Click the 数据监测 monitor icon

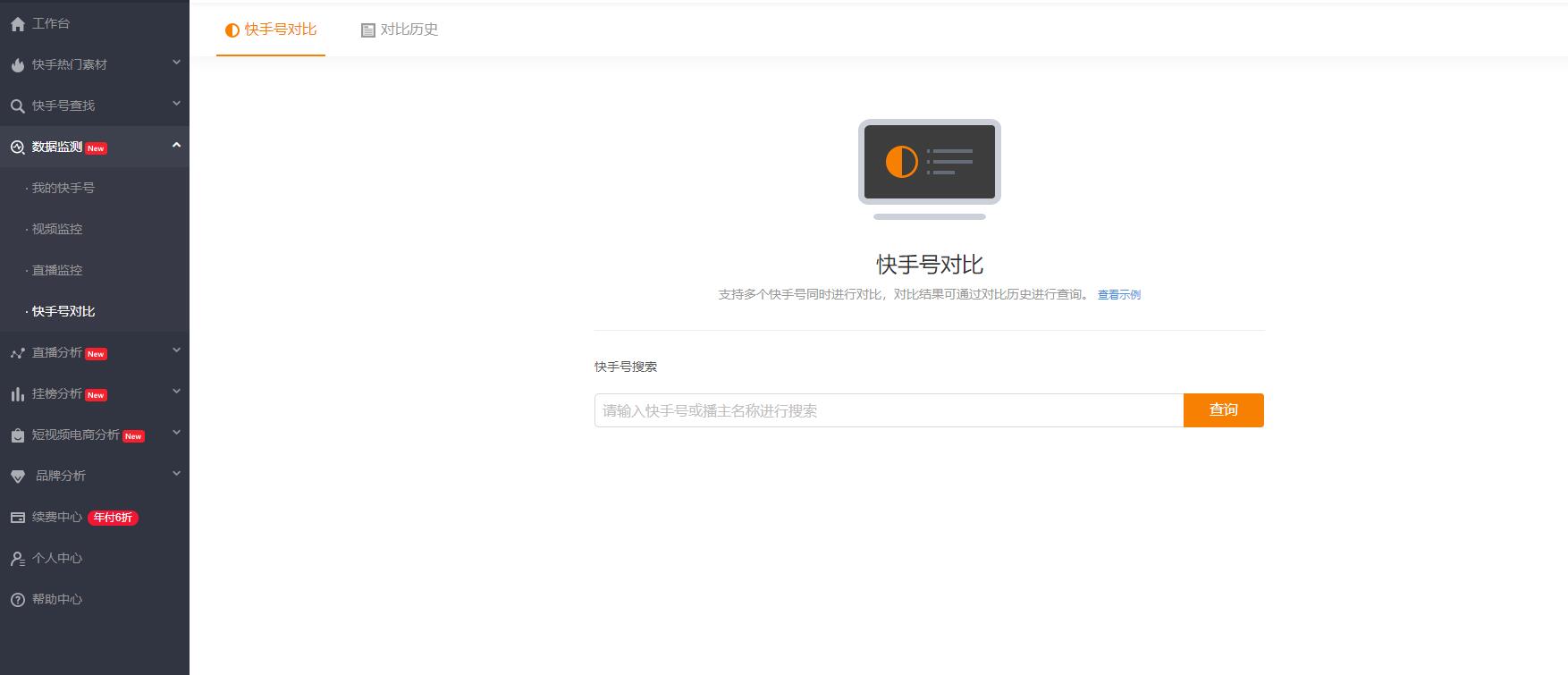pyautogui.click(x=17, y=148)
